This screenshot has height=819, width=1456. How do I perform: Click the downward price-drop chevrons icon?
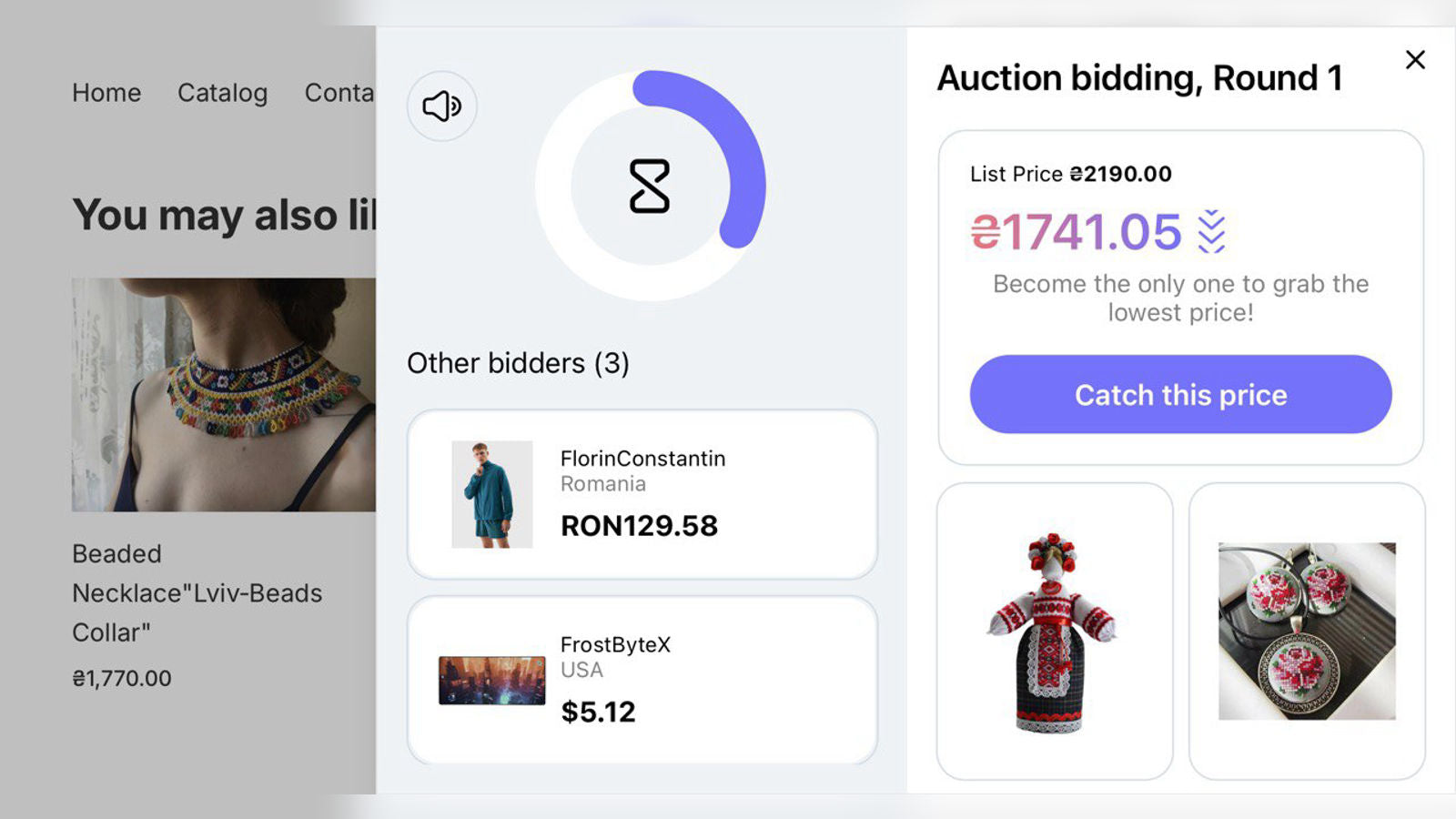1211,231
